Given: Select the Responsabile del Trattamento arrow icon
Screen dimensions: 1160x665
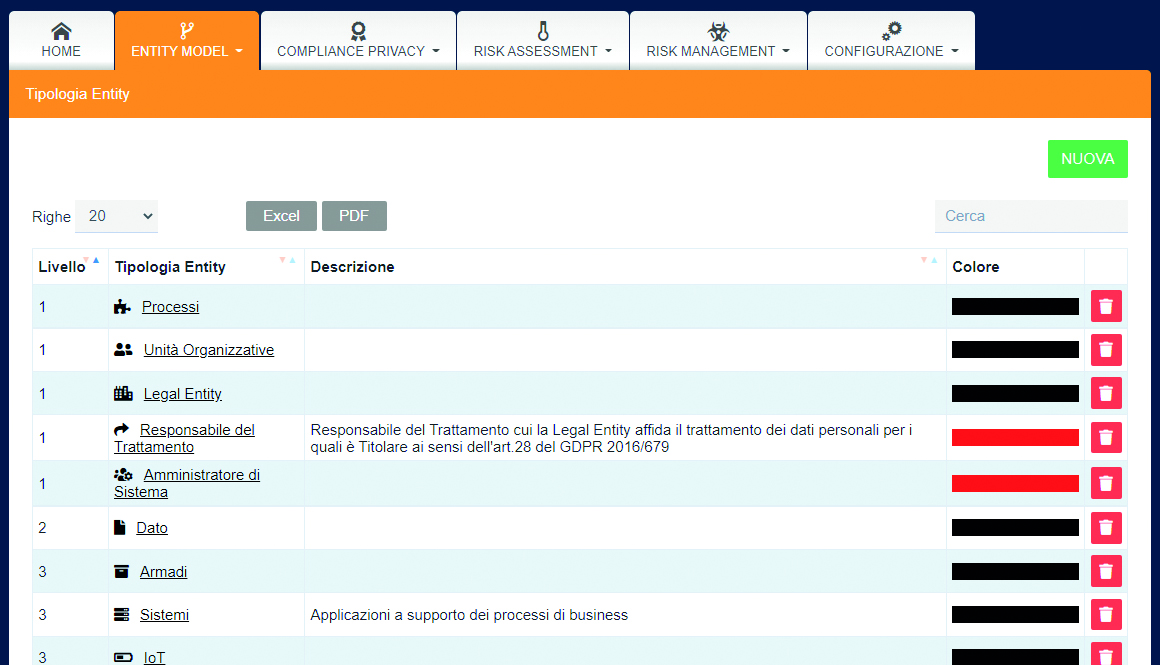Looking at the screenshot, I should point(123,430).
